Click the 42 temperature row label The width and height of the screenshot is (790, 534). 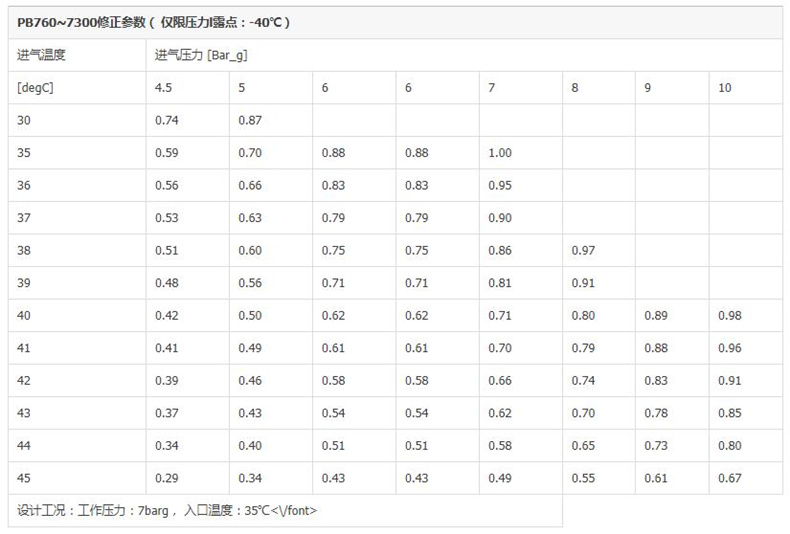[24, 380]
